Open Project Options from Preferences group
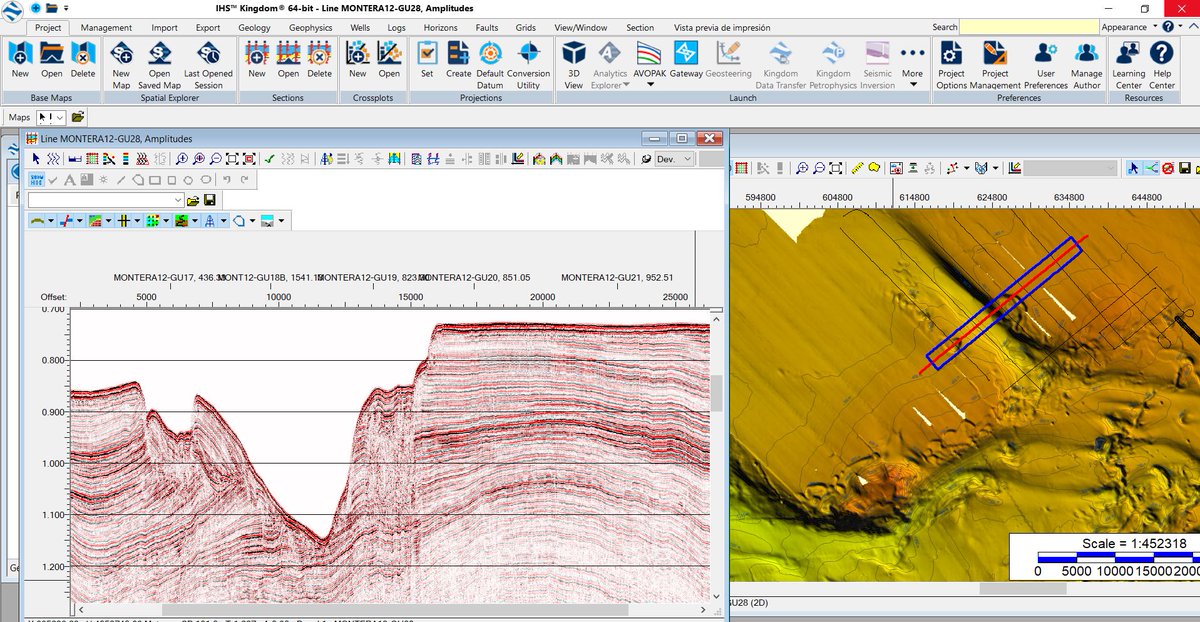 [951, 67]
